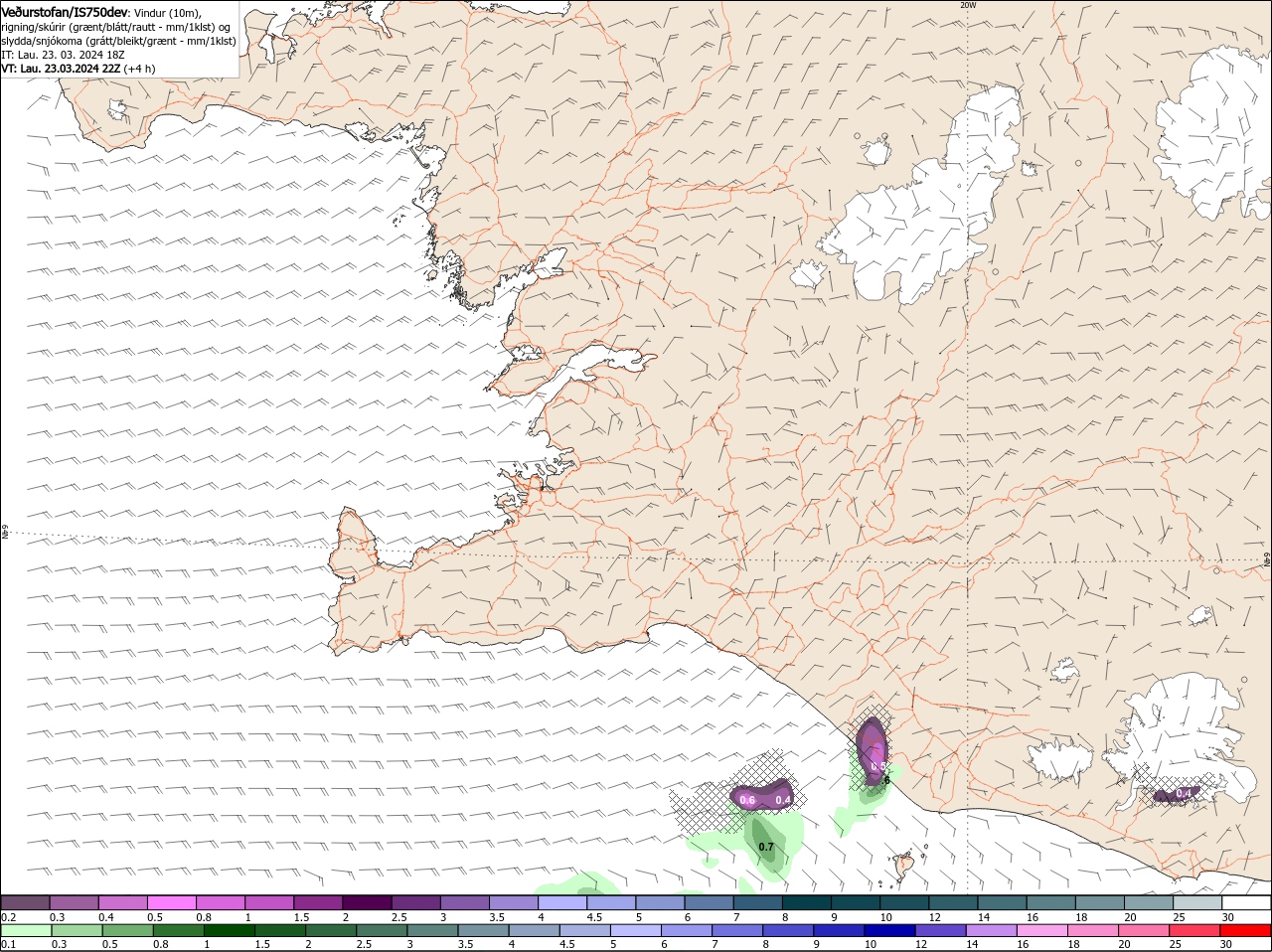1272x952 pixels.
Task: Pick the bottom legend swatch for 3 mm
Action: [432, 930]
